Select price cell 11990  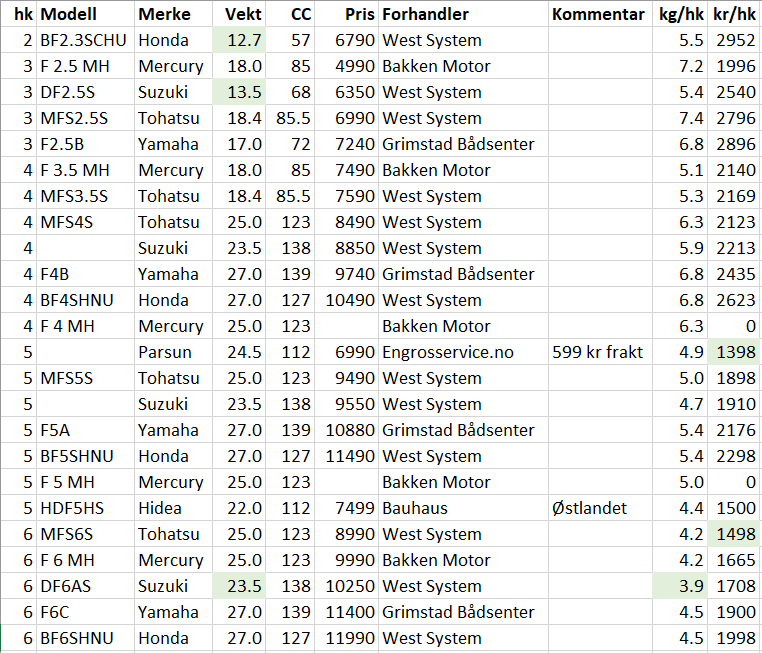click(346, 638)
